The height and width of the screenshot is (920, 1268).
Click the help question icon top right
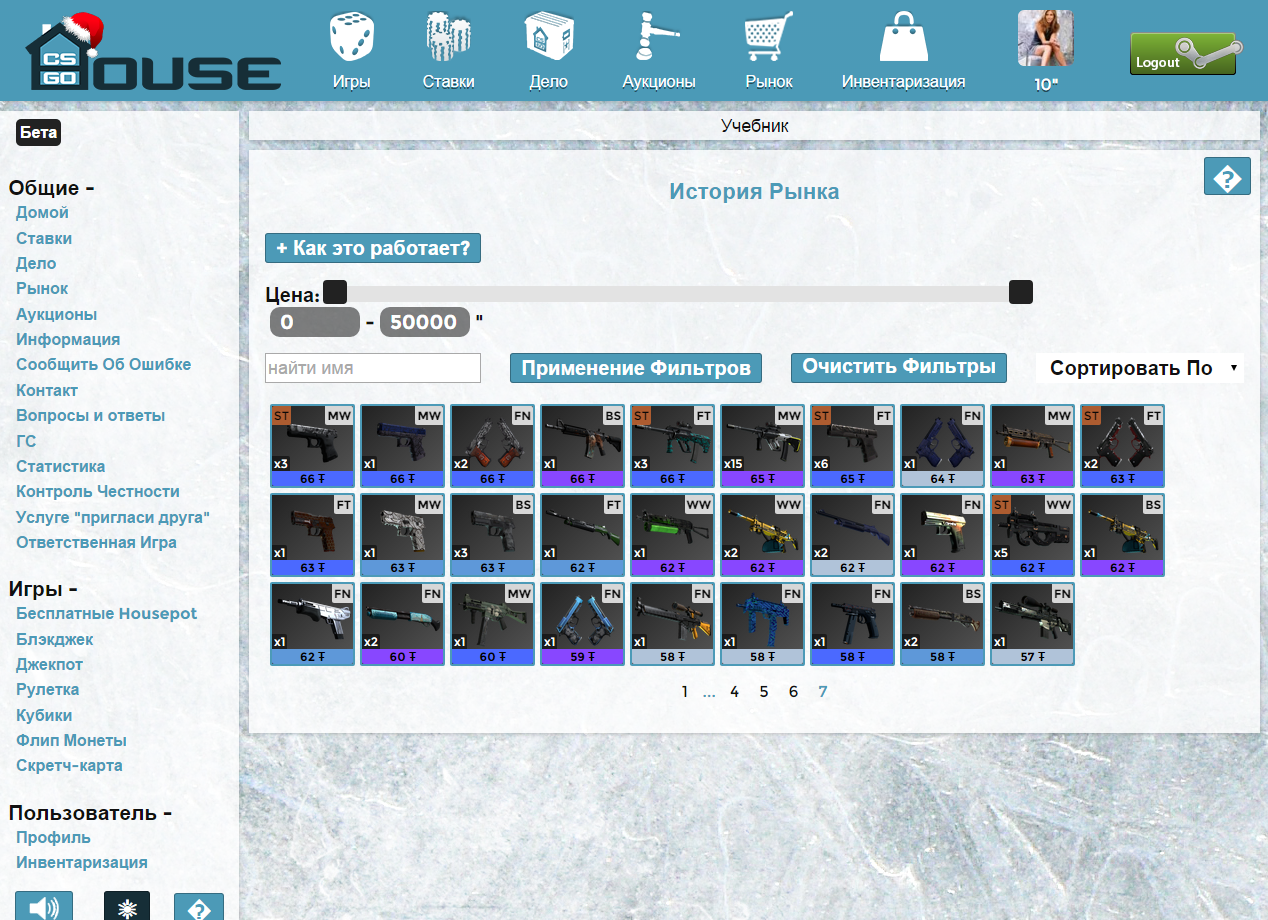[x=1227, y=176]
